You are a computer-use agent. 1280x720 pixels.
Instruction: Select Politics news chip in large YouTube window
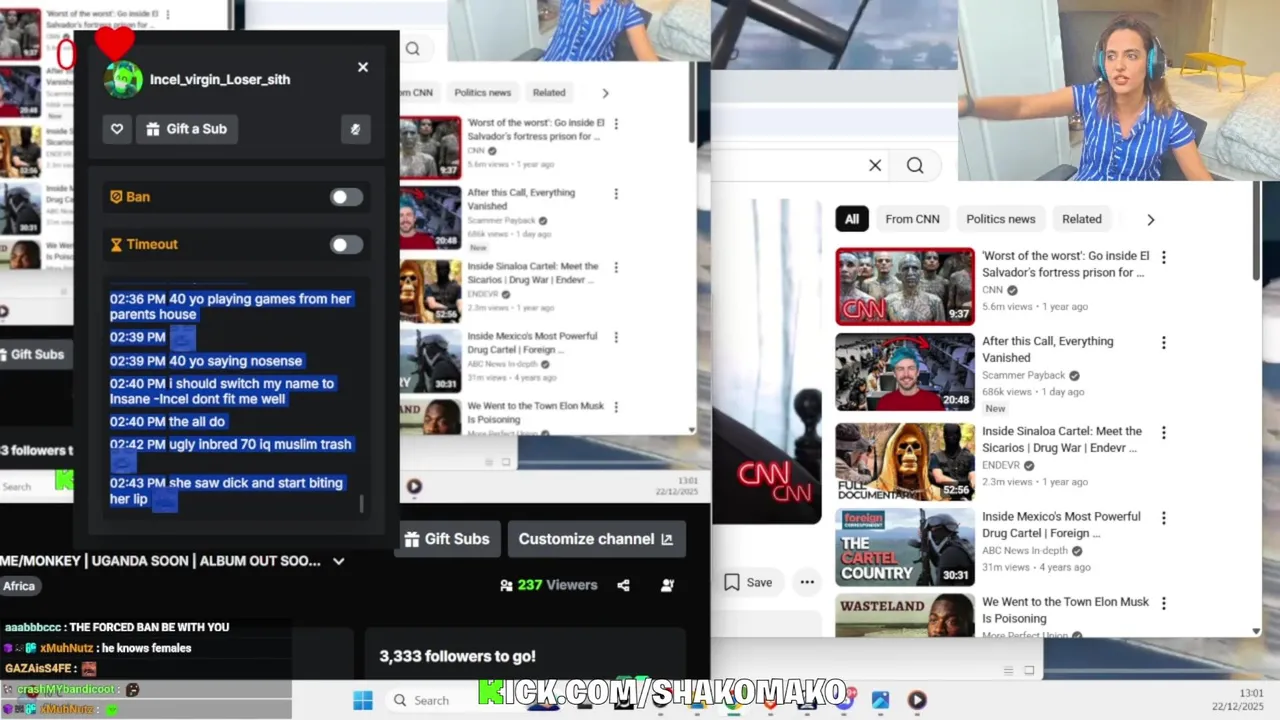1000,219
